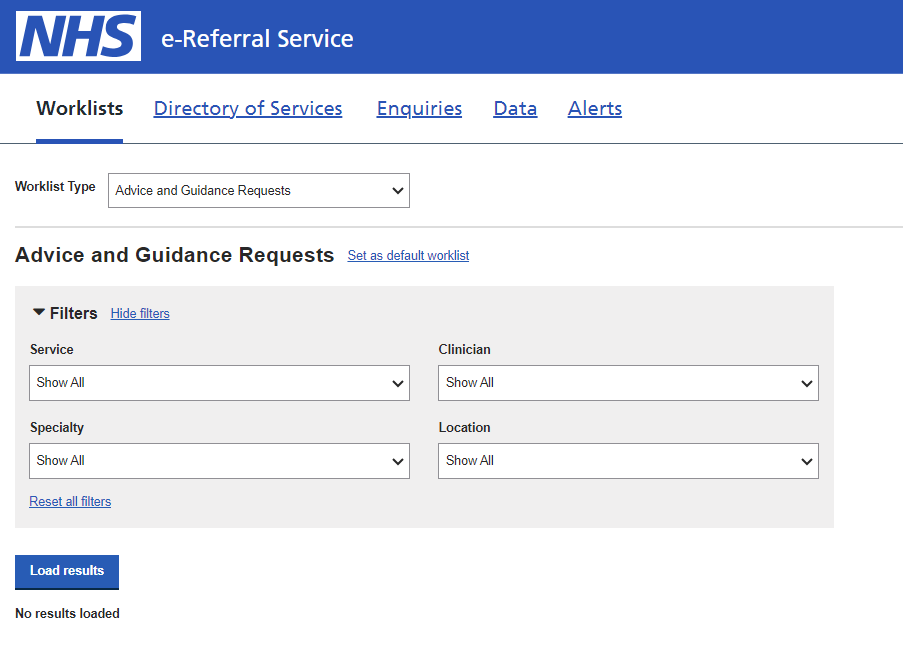
Task: Click the Service field label
Action: [52, 349]
